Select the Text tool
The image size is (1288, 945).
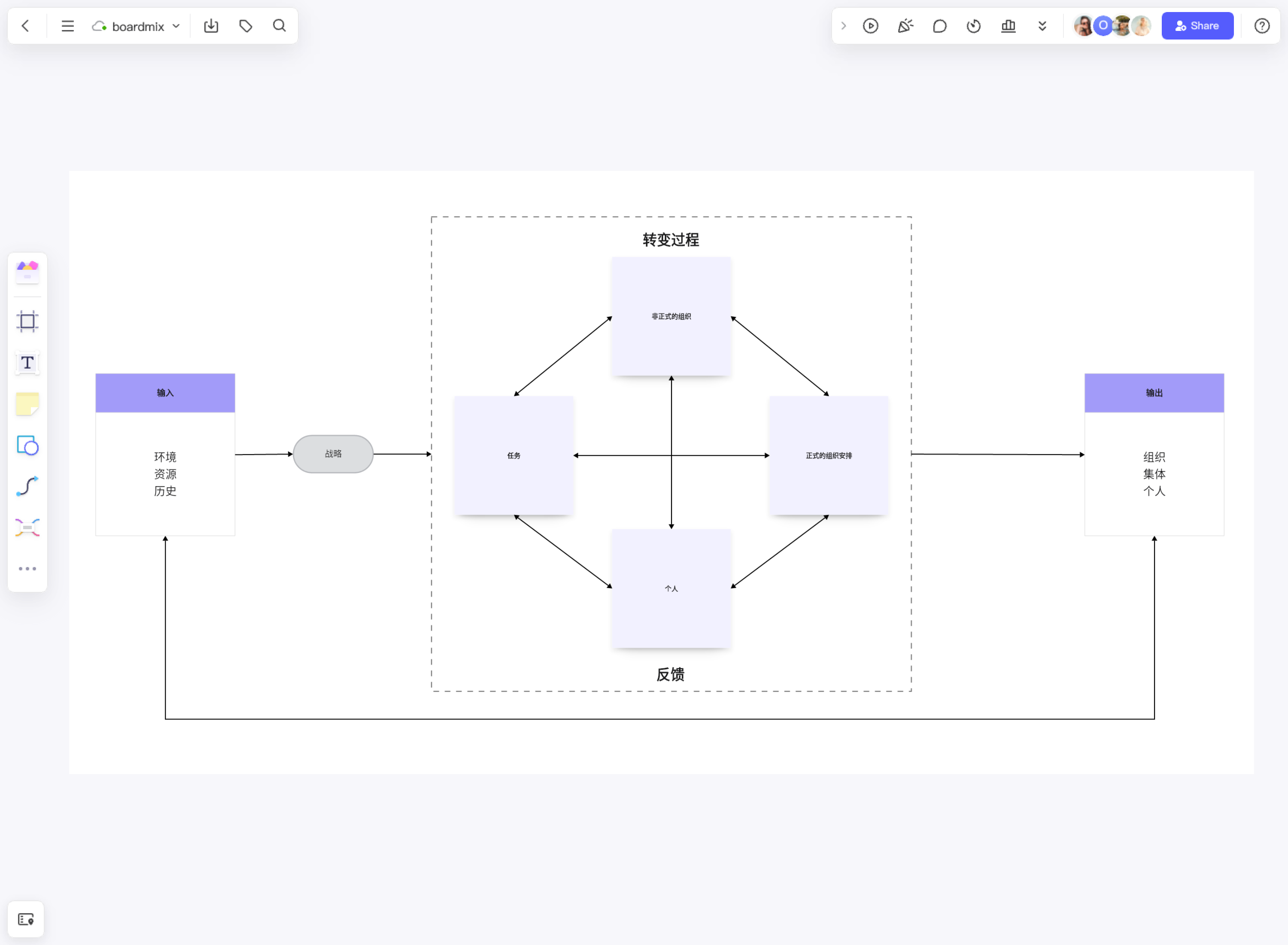tap(27, 363)
